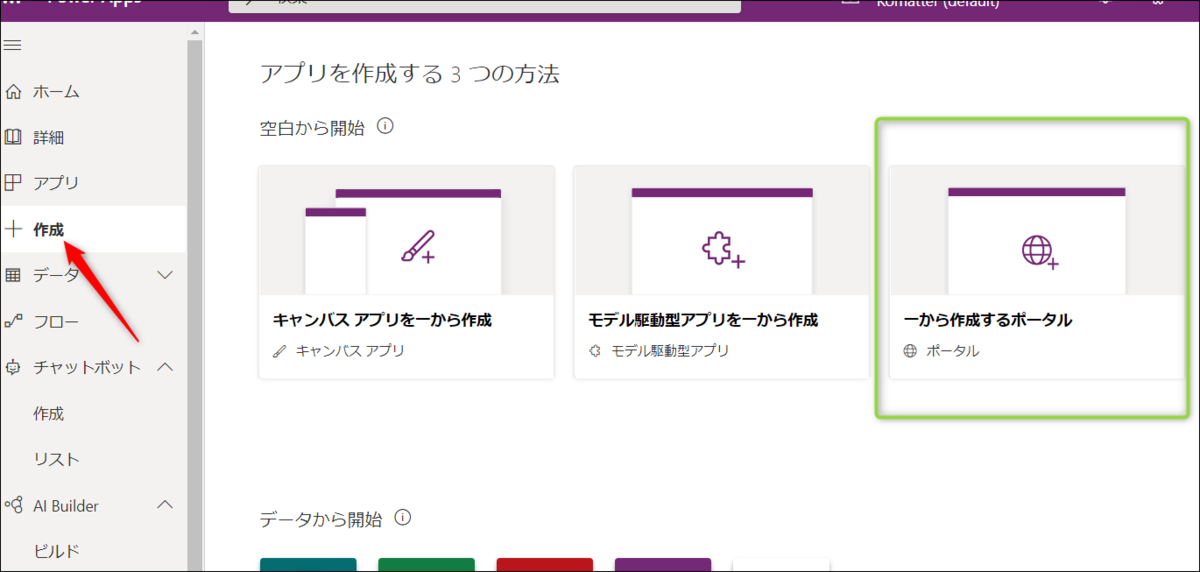Image resolution: width=1200 pixels, height=572 pixels.
Task: Click the 空白から開始 label
Action: point(312,128)
